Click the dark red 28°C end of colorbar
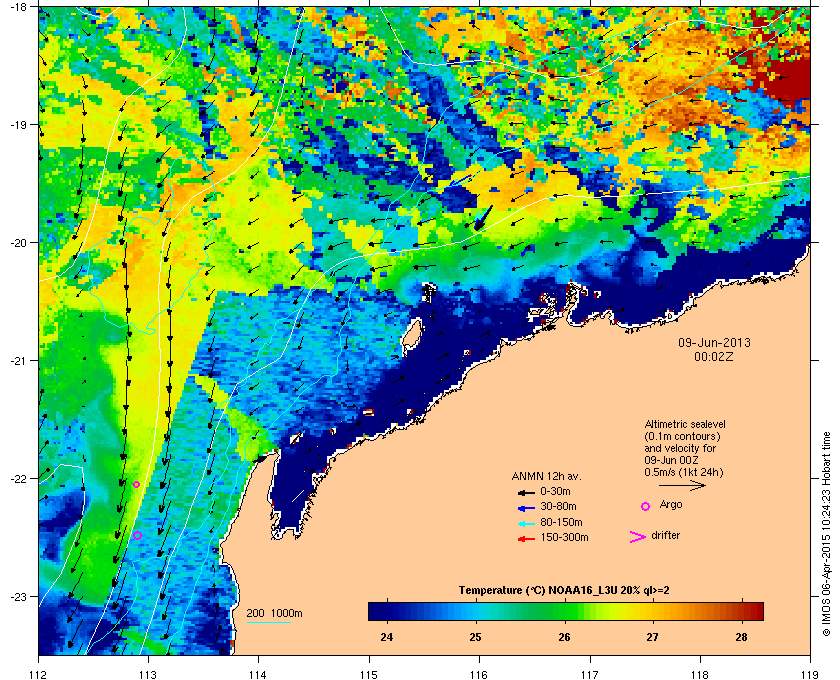 [x=754, y=611]
